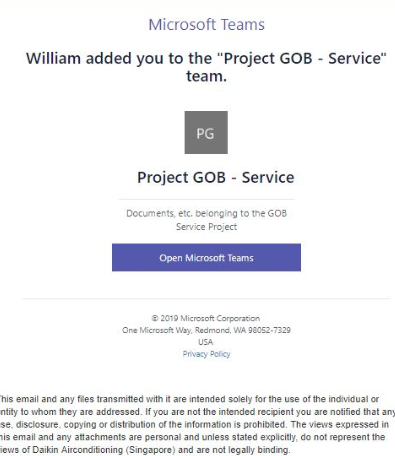The image size is (395, 456).
Task: Click the Microsoft Teams header title
Action: pos(207,25)
